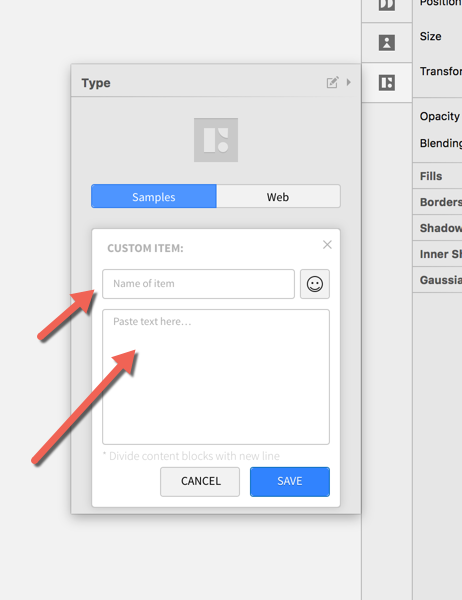
Task: Select the Type plugin icon in sidebar
Action: (387, 82)
